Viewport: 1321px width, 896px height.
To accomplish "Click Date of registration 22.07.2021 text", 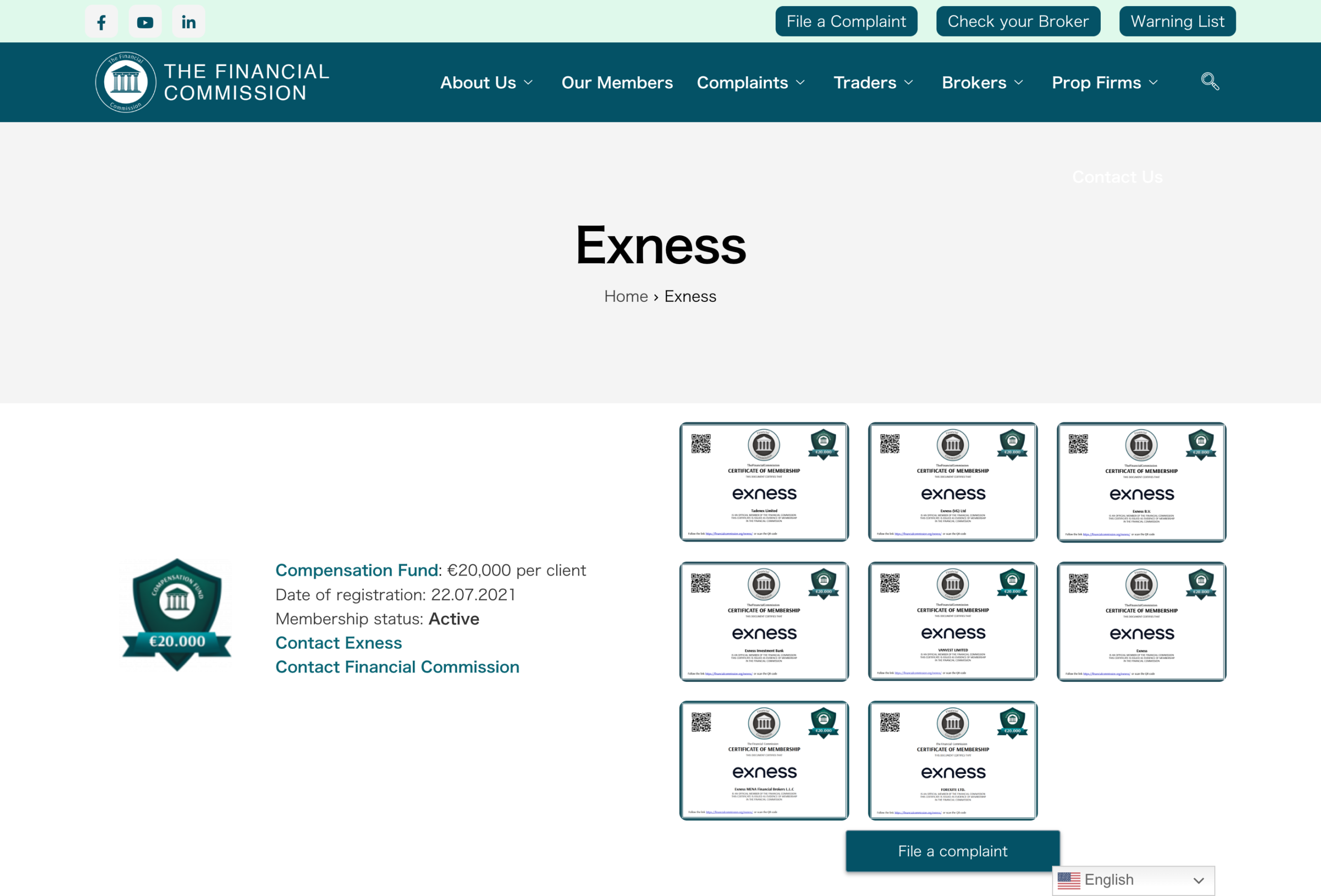I will click(395, 594).
